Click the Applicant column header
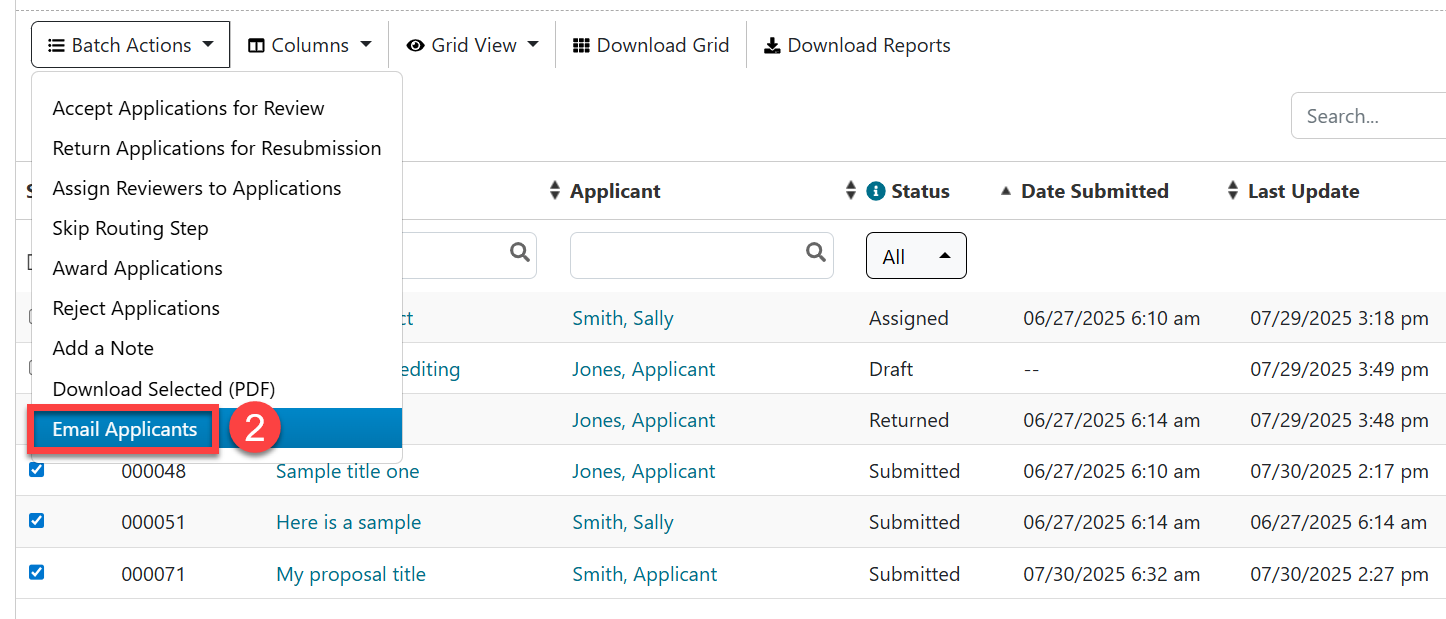 (x=615, y=191)
